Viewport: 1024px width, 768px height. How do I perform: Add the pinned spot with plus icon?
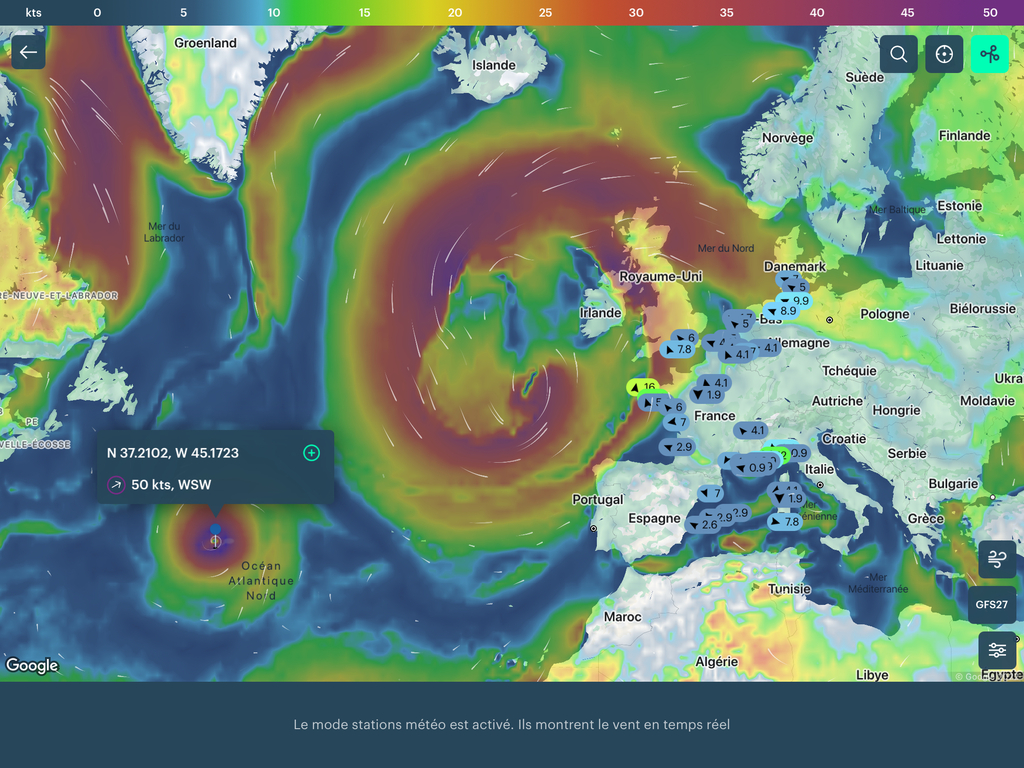coord(312,453)
